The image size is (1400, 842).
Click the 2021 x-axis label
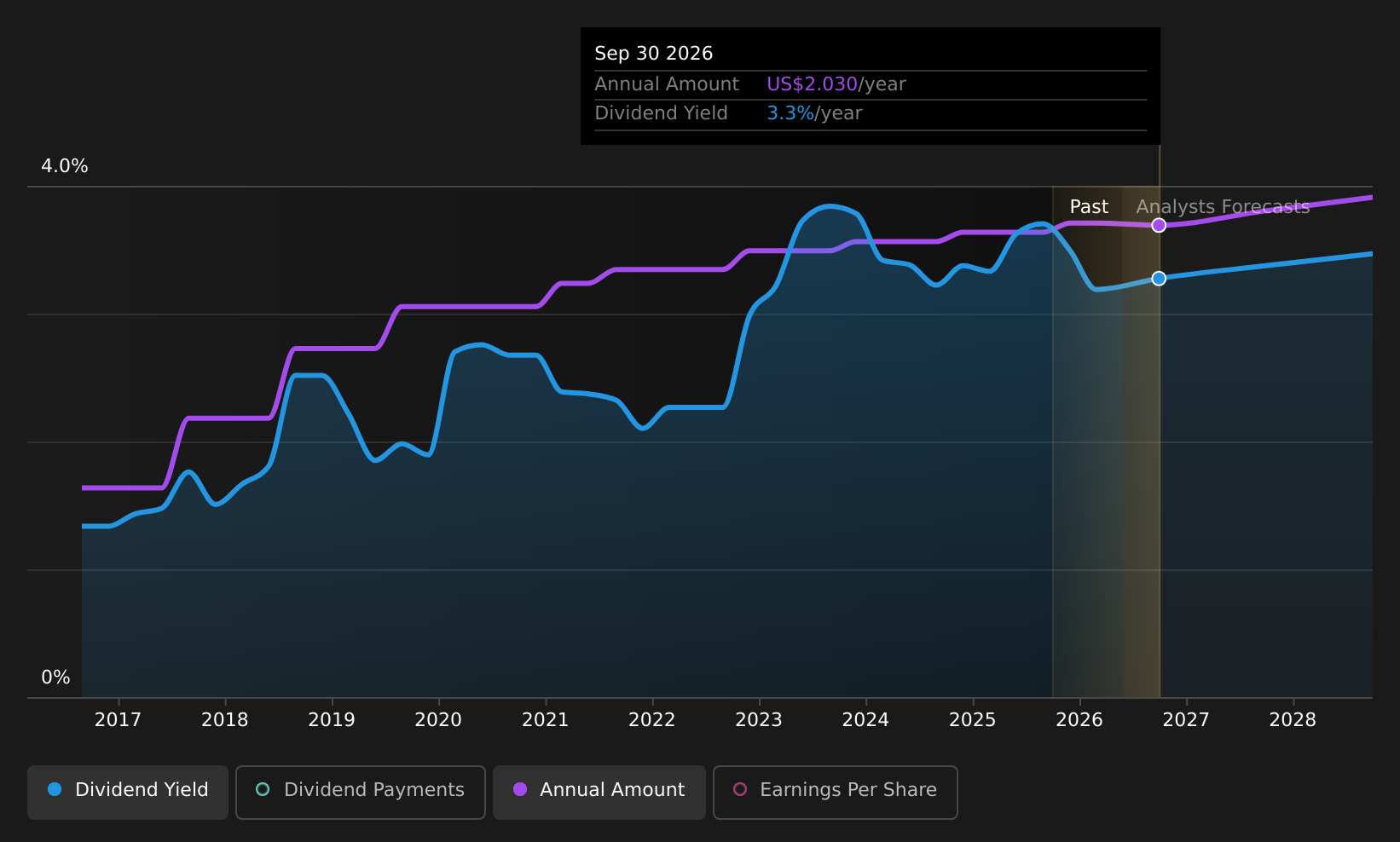click(x=545, y=720)
